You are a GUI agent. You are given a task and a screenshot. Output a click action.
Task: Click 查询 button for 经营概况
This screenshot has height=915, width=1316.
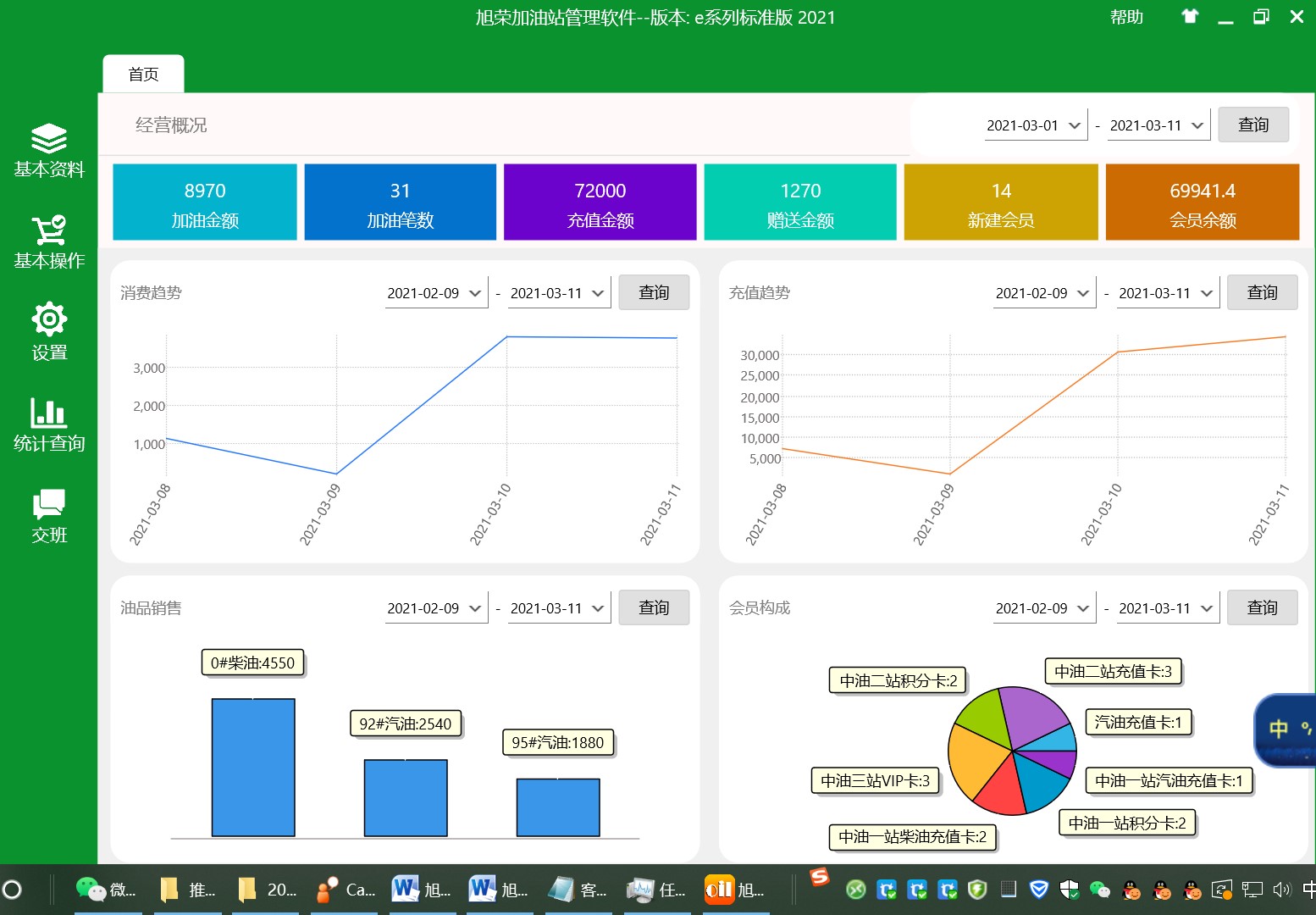[1253, 125]
